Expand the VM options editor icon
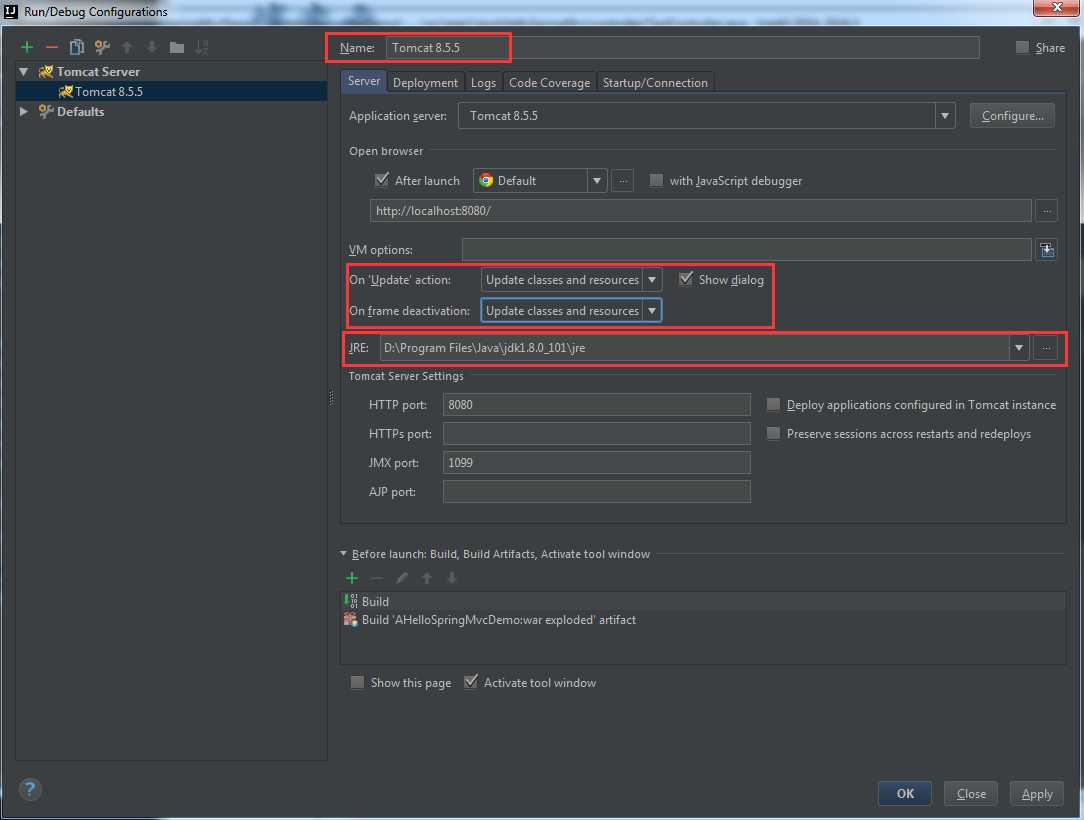1084x820 pixels. [1047, 250]
